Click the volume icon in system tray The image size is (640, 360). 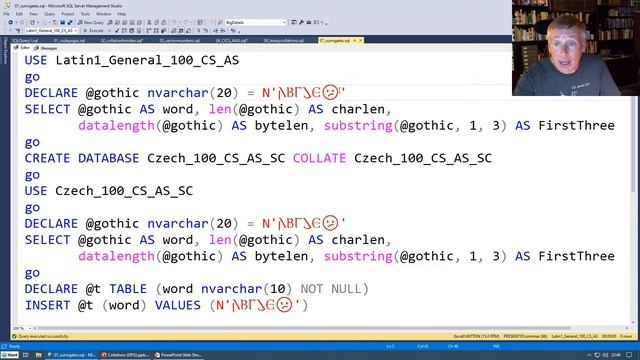605,355
